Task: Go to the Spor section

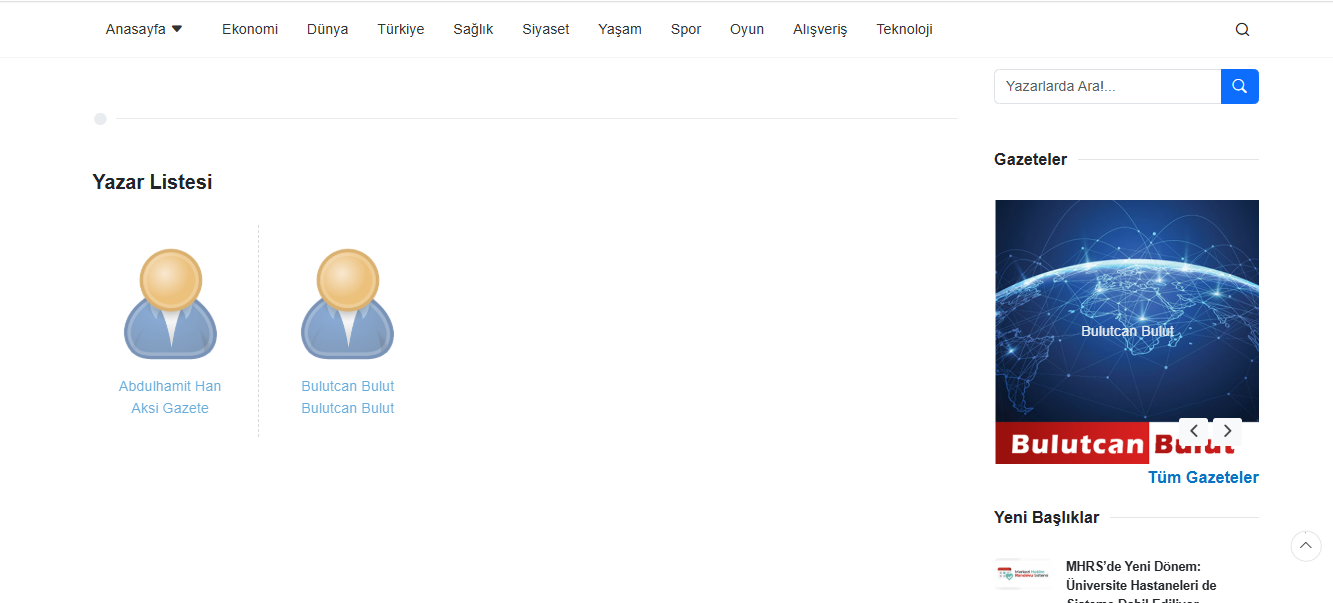Action: pos(686,29)
